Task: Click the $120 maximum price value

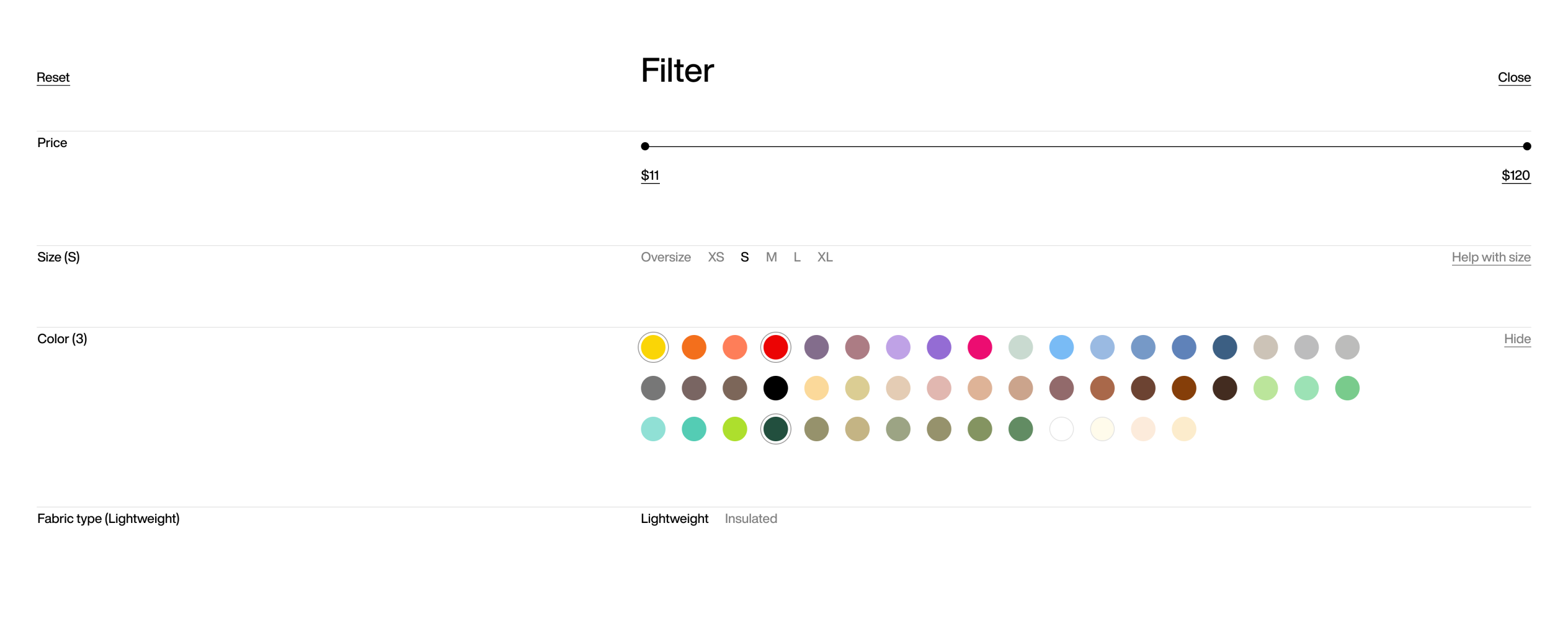Action: pyautogui.click(x=1515, y=175)
